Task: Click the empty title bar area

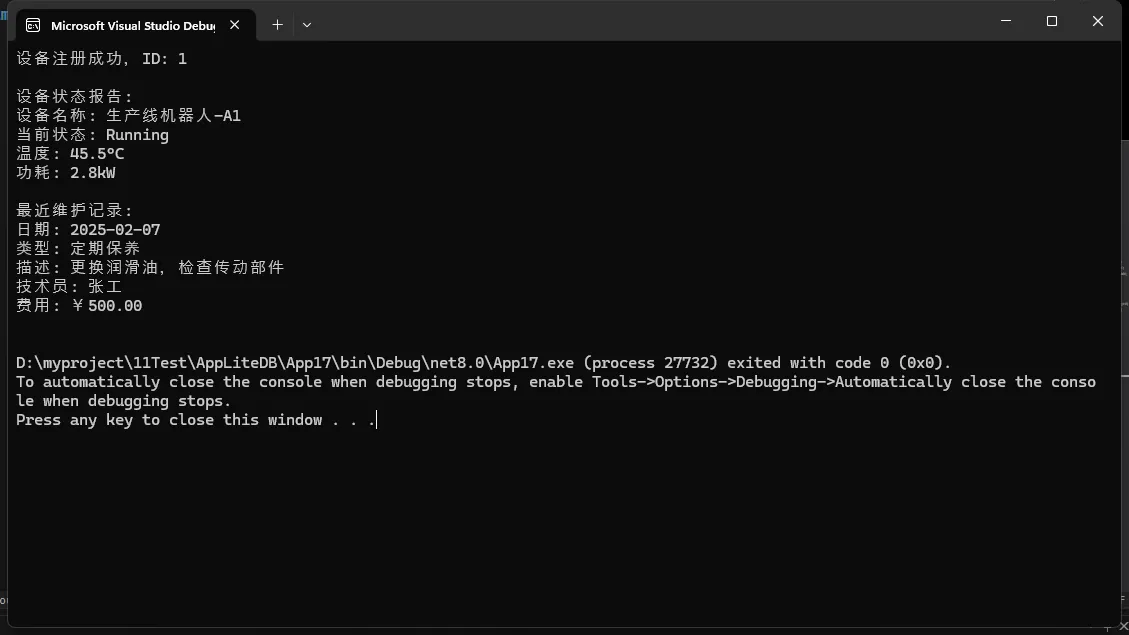Action: (x=650, y=22)
